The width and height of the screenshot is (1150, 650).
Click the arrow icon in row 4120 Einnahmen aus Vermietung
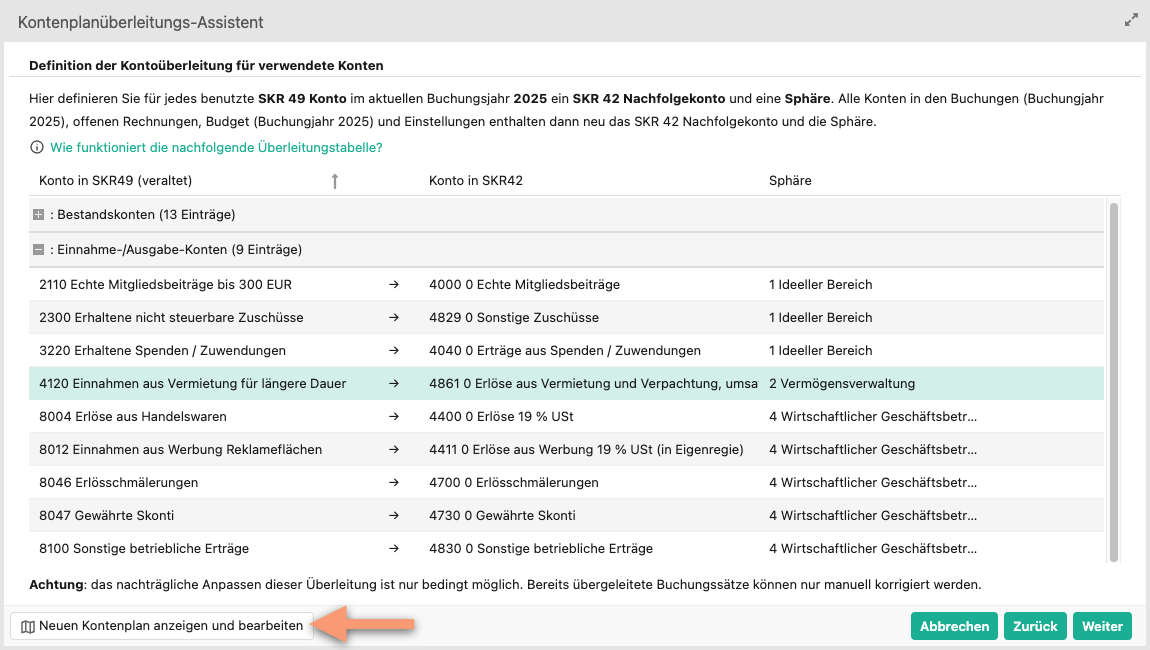click(x=394, y=384)
